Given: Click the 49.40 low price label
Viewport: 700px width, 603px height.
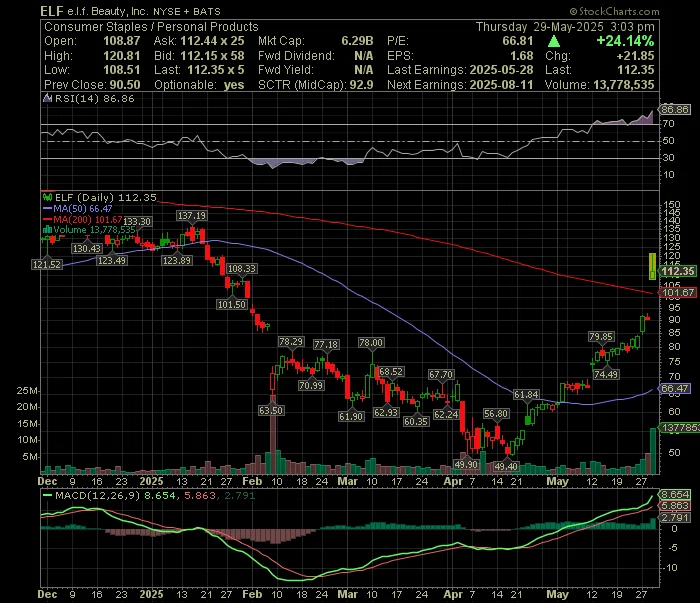Looking at the screenshot, I should tap(506, 467).
